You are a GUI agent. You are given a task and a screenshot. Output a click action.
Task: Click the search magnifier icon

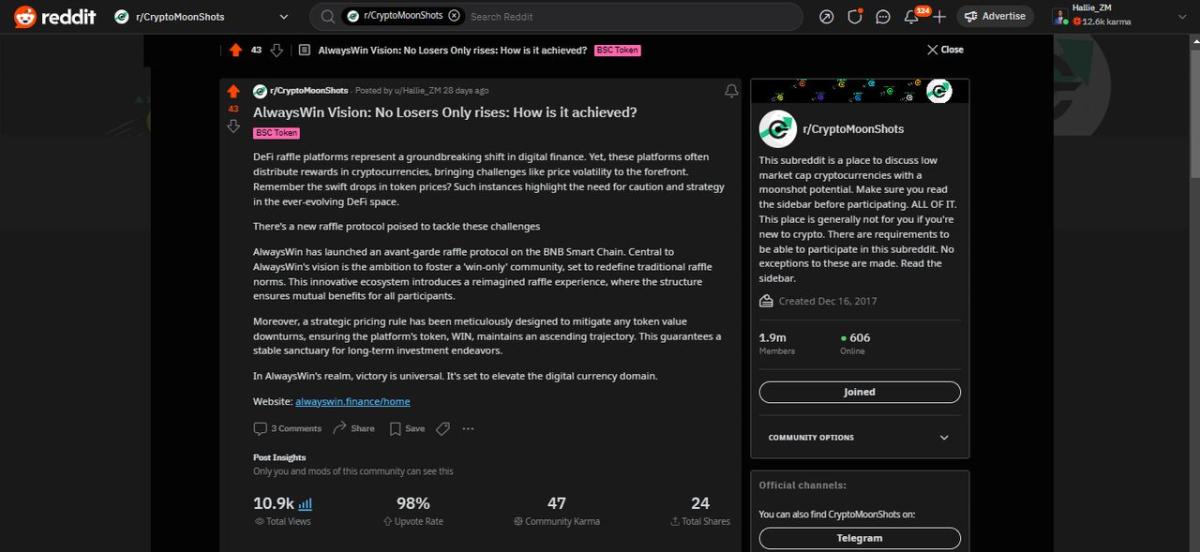click(x=327, y=16)
